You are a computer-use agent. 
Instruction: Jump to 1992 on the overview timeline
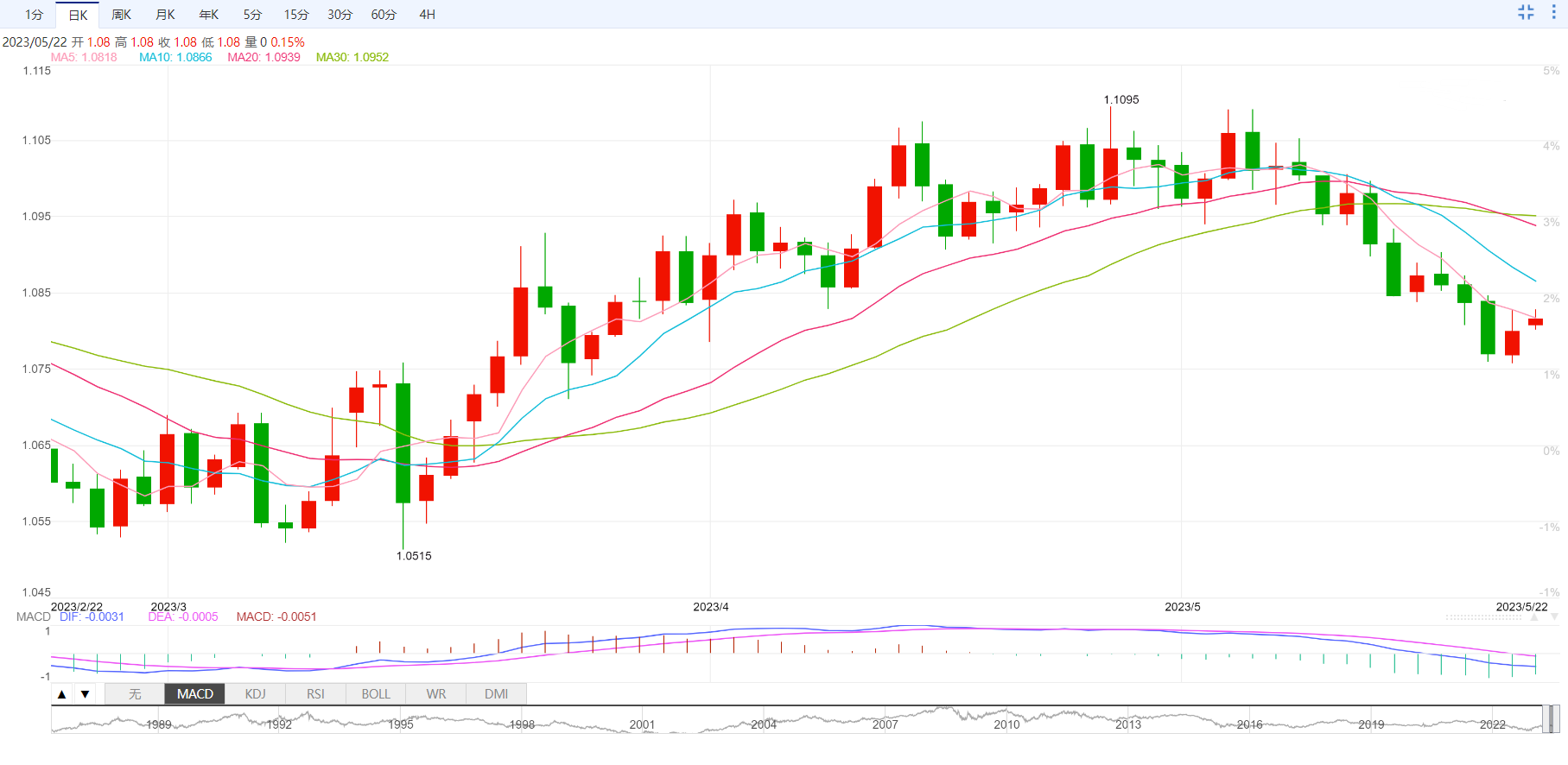pyautogui.click(x=279, y=724)
